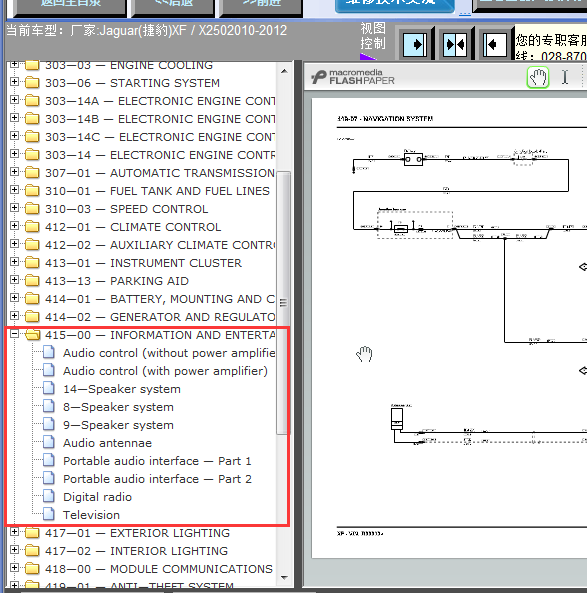The height and width of the screenshot is (593, 587).
Task: Open Portable audio interface Part 2
Action: click(x=157, y=479)
